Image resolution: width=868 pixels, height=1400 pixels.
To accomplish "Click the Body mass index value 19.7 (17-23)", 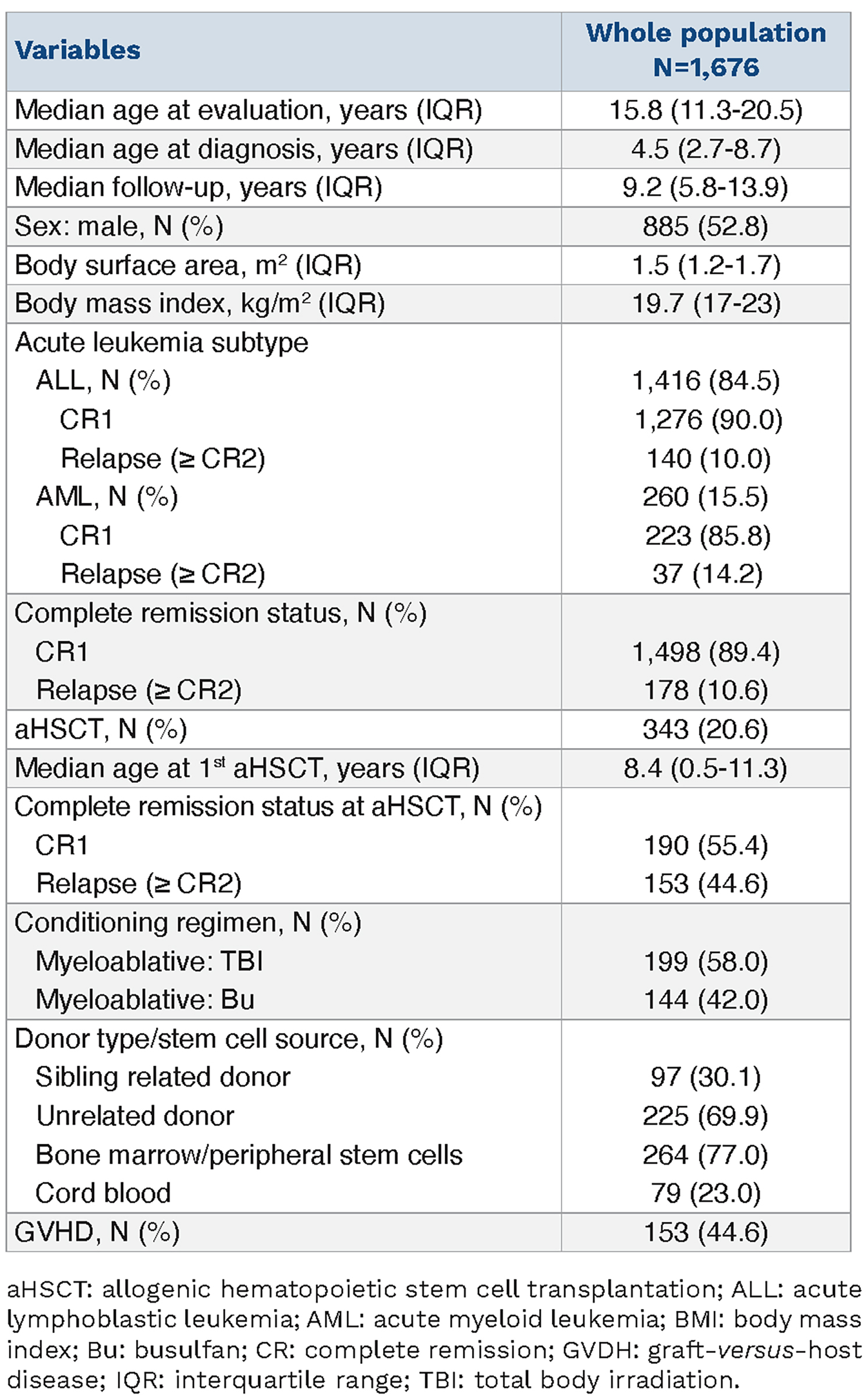I will [x=706, y=304].
